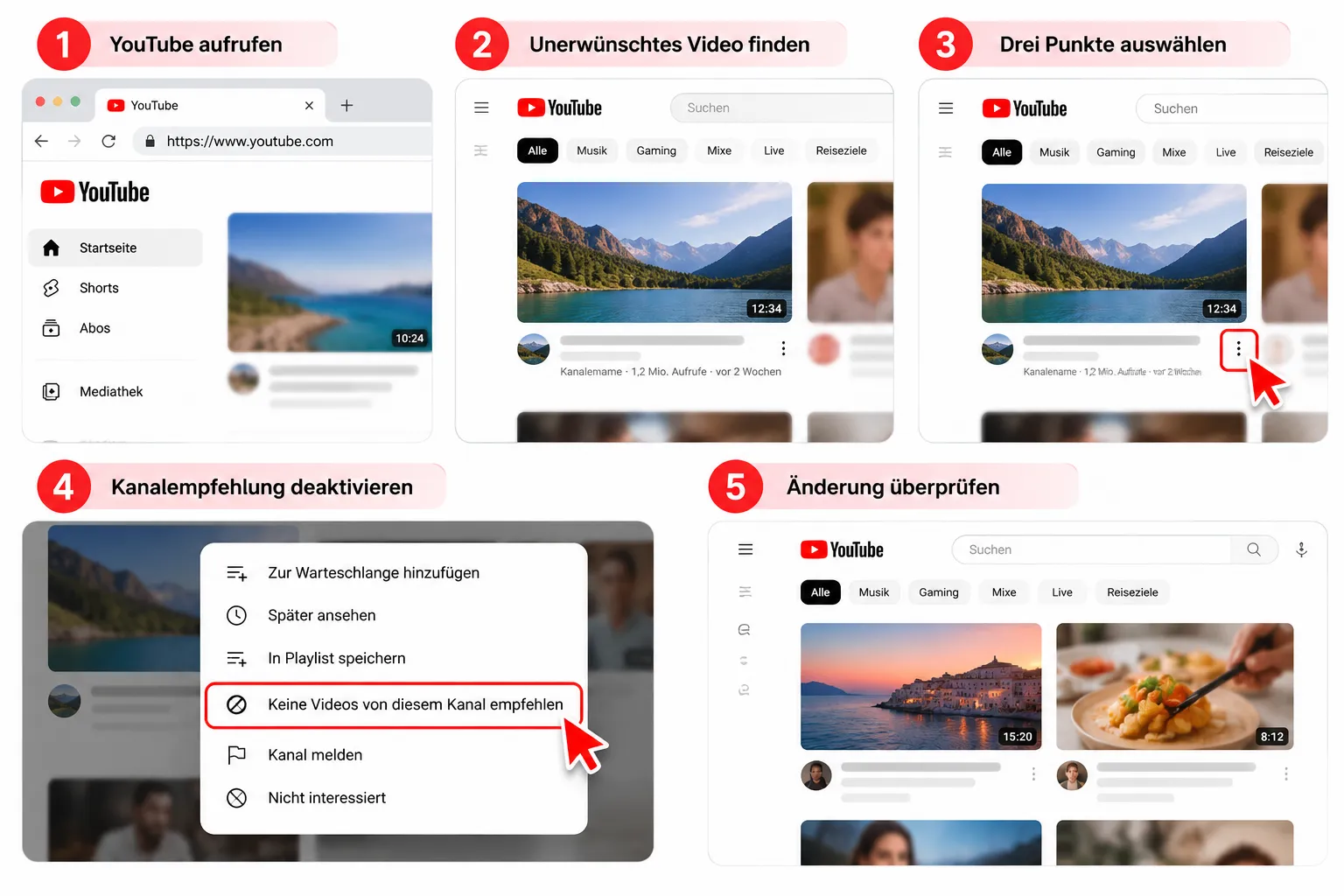Click the magnifier search button in step 5 panel

coord(1254,549)
